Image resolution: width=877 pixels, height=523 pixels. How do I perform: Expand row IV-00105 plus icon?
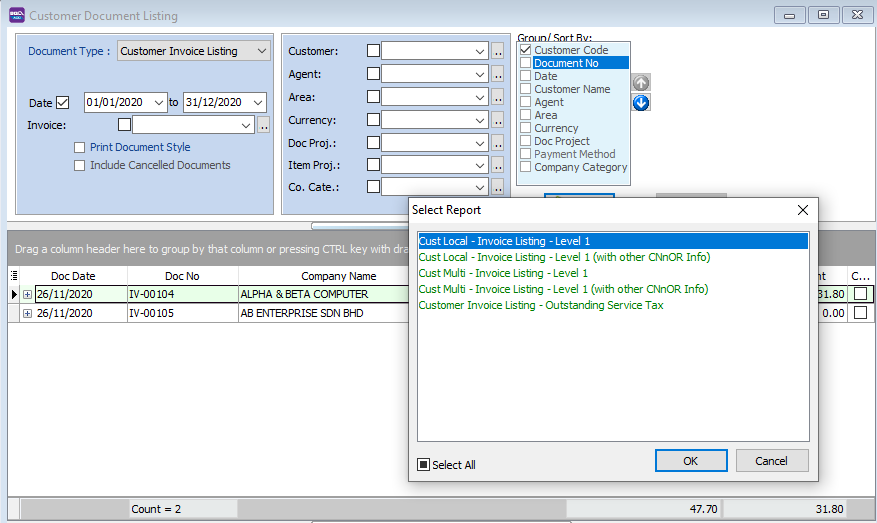point(27,313)
